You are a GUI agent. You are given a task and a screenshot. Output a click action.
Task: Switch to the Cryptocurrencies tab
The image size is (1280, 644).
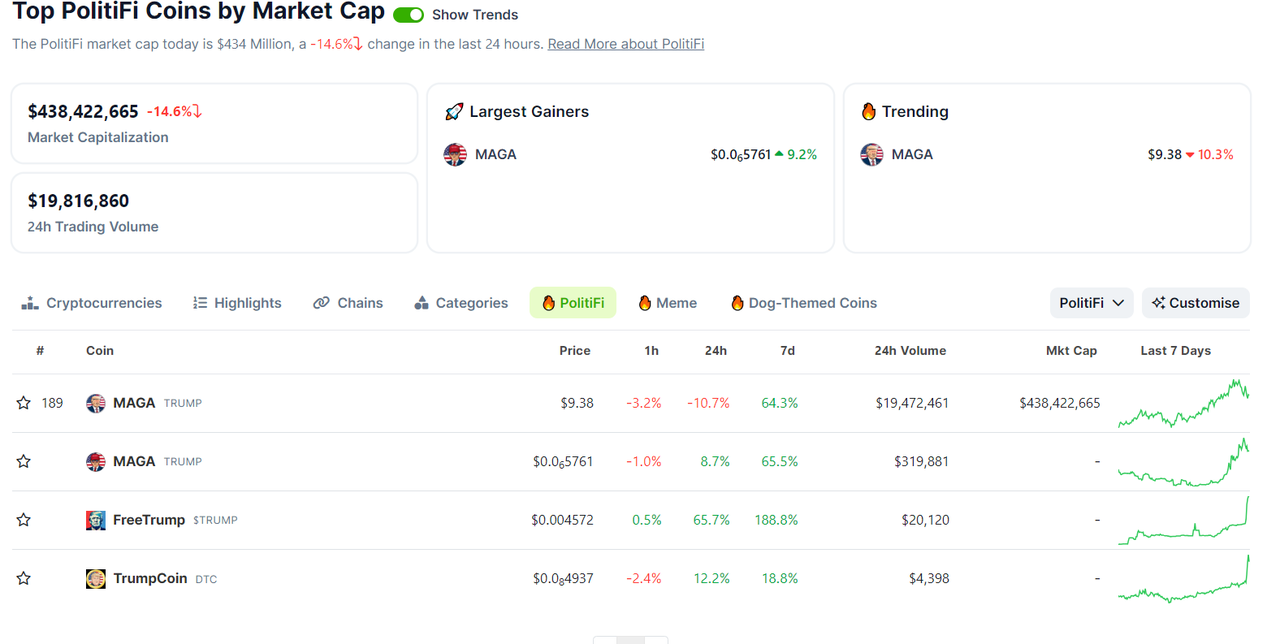92,303
